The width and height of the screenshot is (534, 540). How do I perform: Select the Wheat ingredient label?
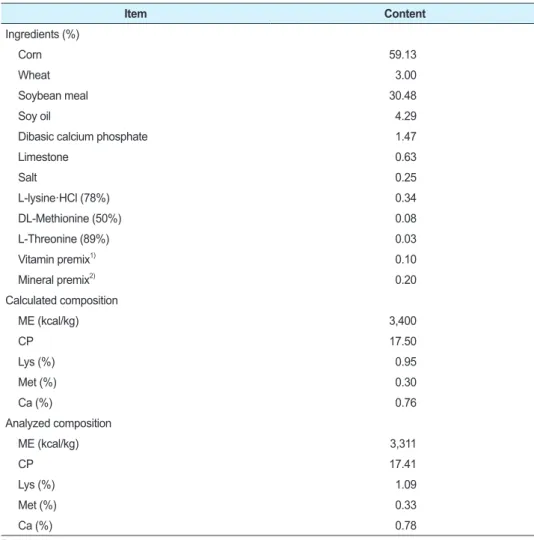click(x=34, y=75)
